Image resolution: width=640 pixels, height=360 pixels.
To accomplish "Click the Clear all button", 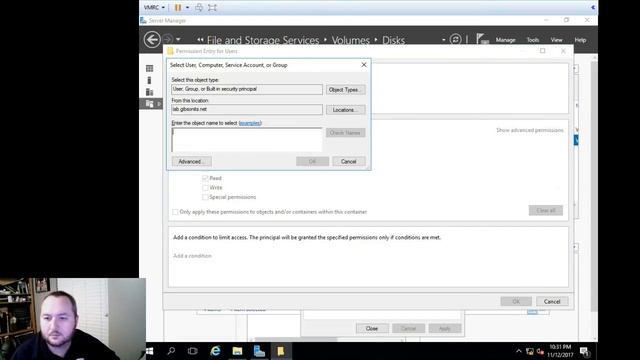I will 546,210.
